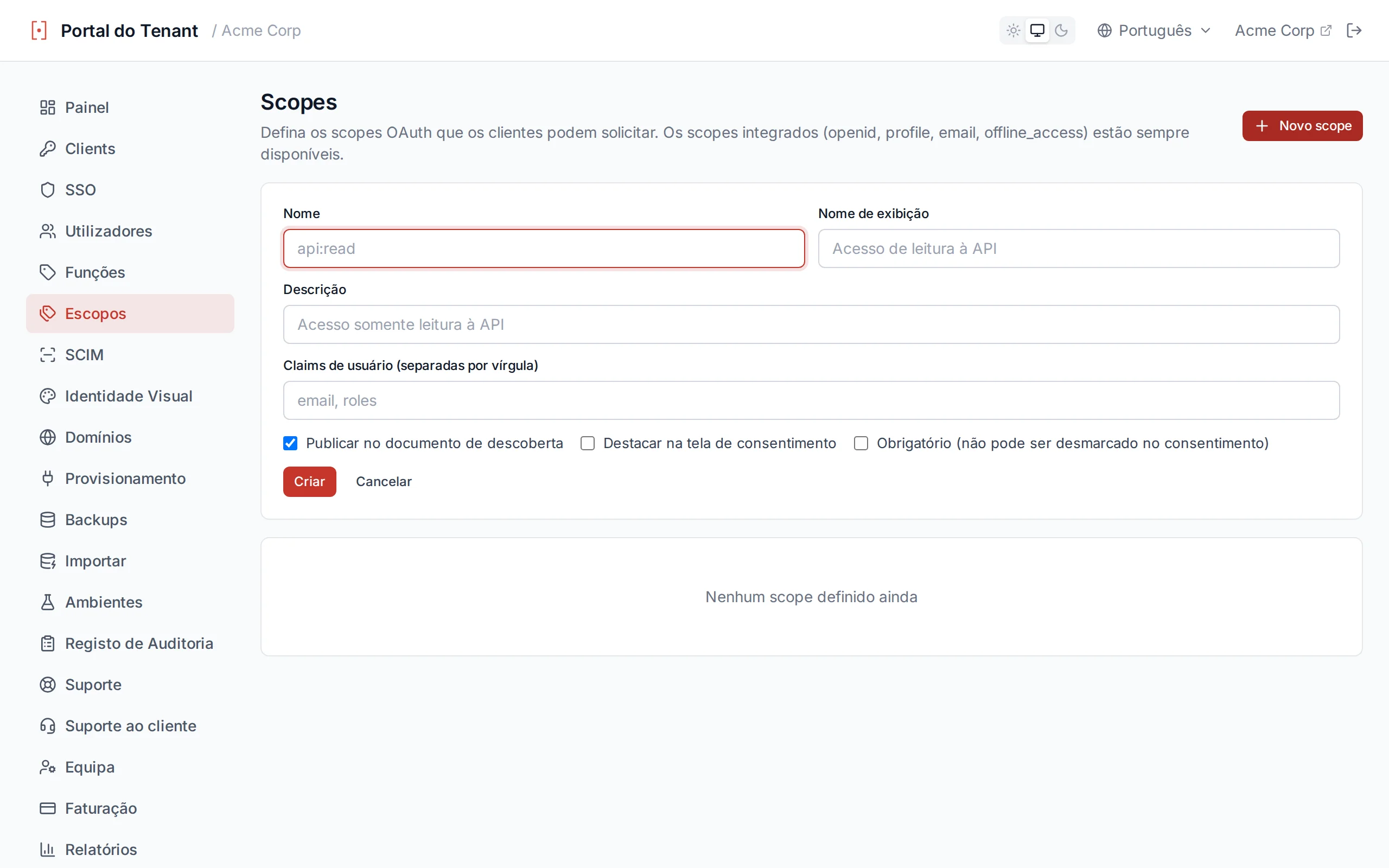
Task: Click the Clients key icon
Action: click(x=48, y=149)
